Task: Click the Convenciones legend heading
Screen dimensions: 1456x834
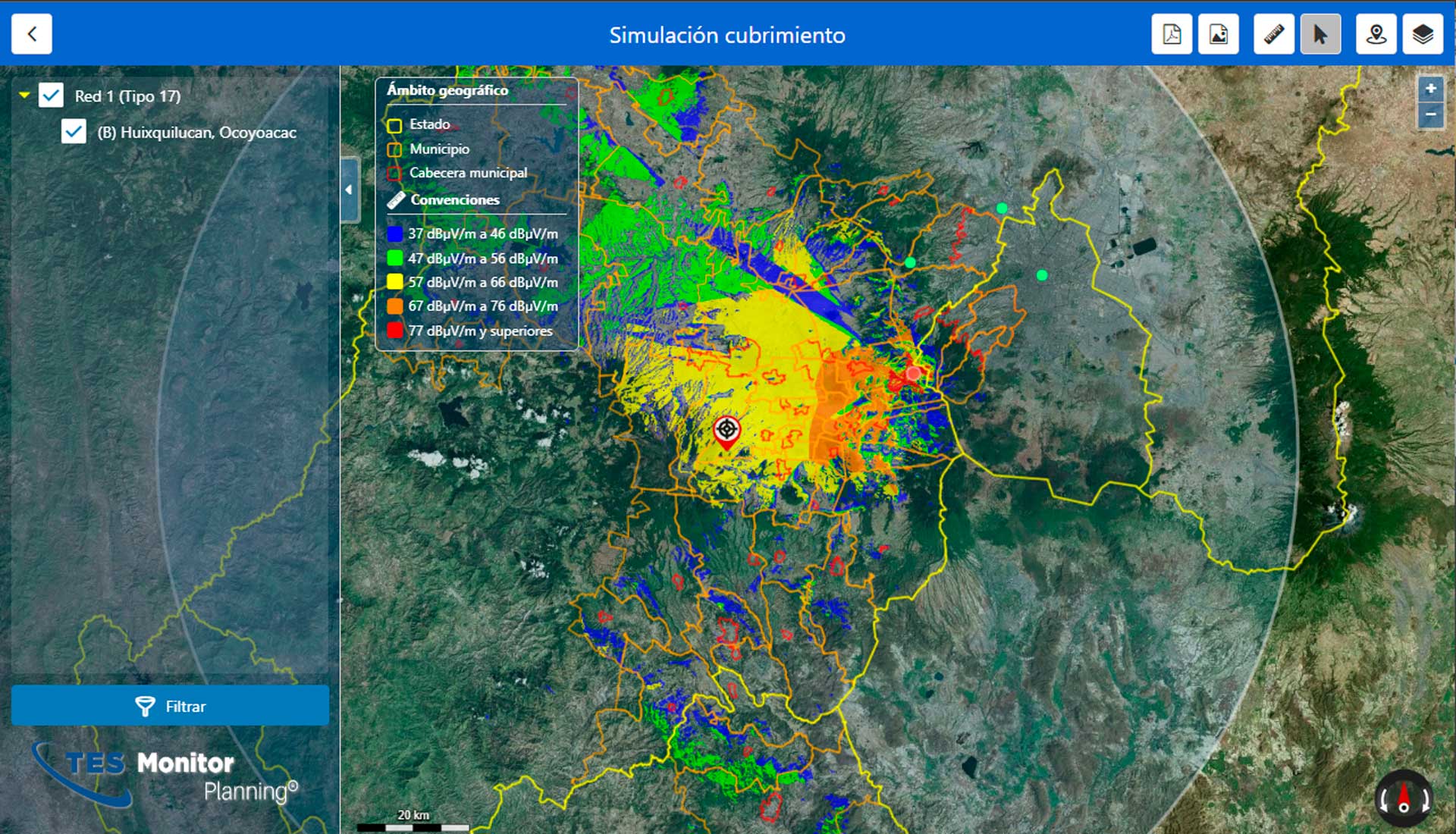Action: click(x=455, y=200)
